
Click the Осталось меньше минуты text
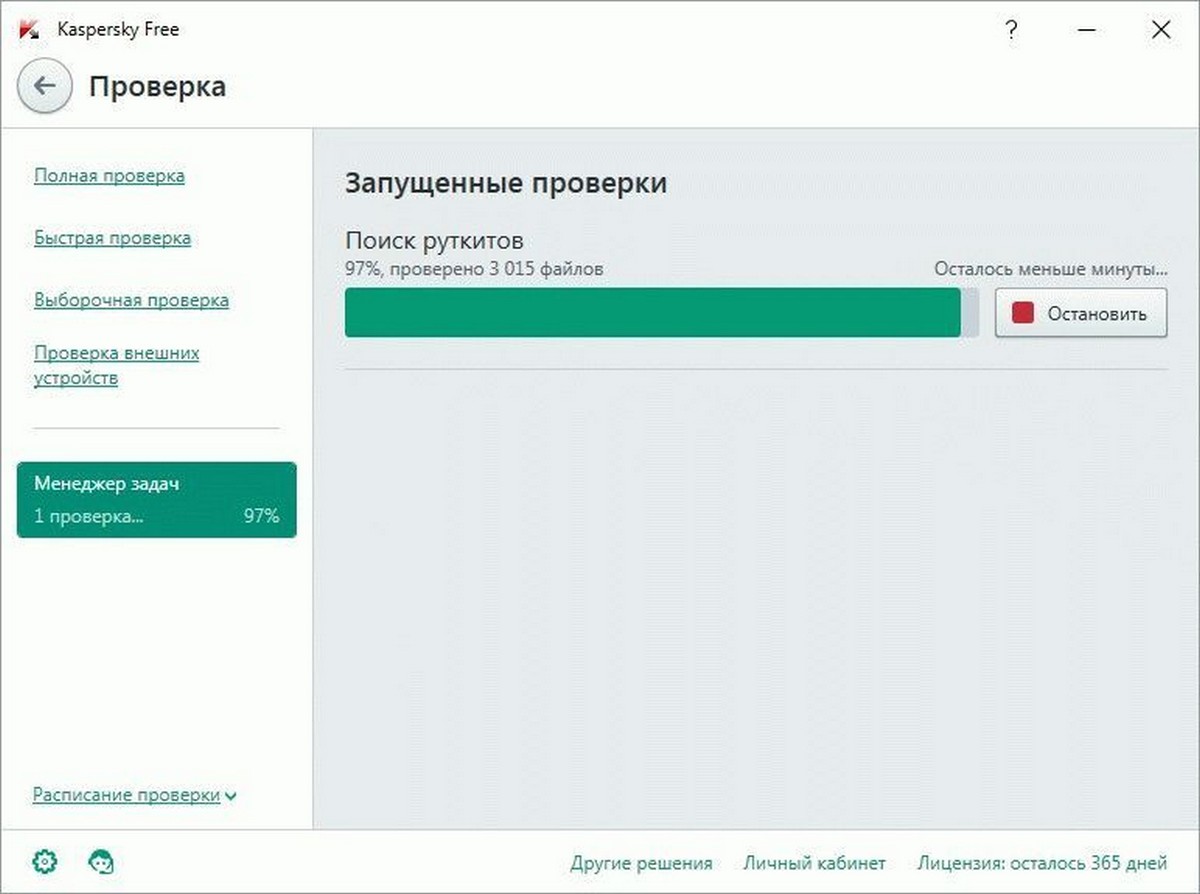[1051, 269]
